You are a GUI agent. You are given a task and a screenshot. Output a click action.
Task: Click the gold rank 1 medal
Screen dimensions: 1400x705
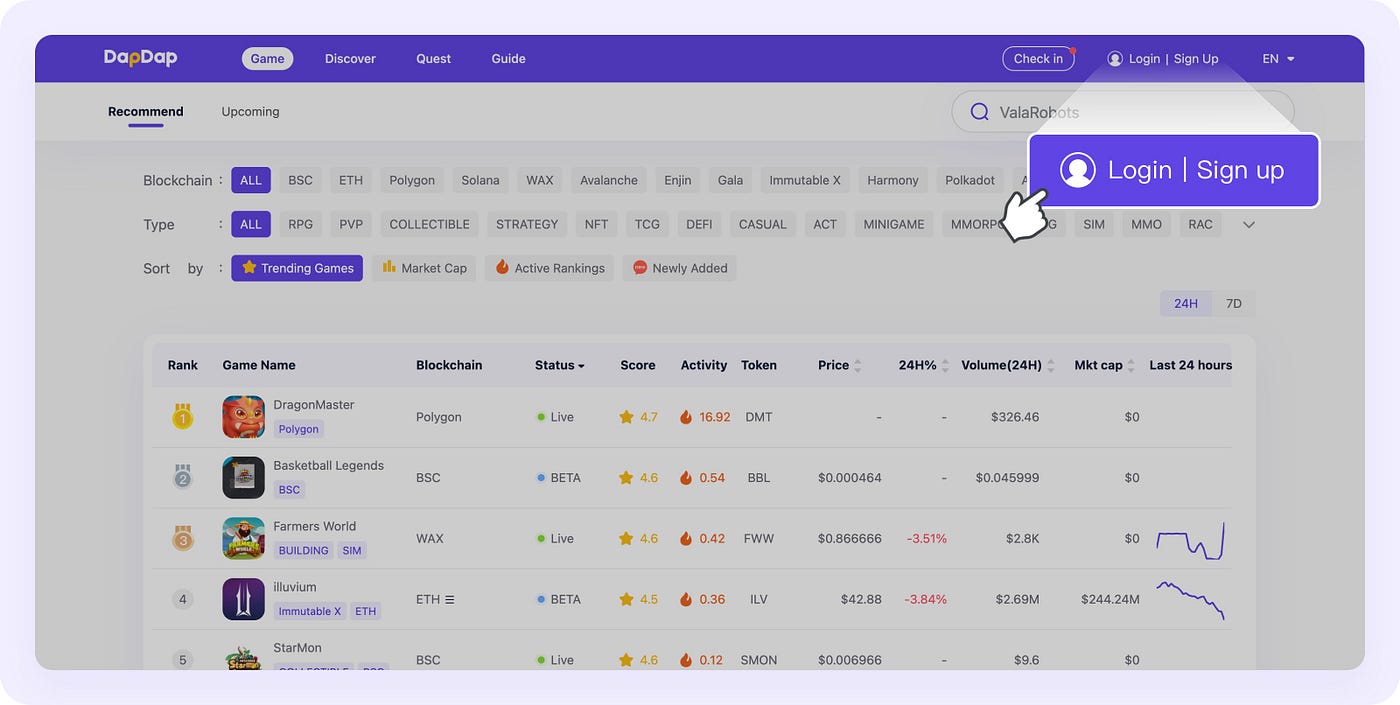point(182,417)
